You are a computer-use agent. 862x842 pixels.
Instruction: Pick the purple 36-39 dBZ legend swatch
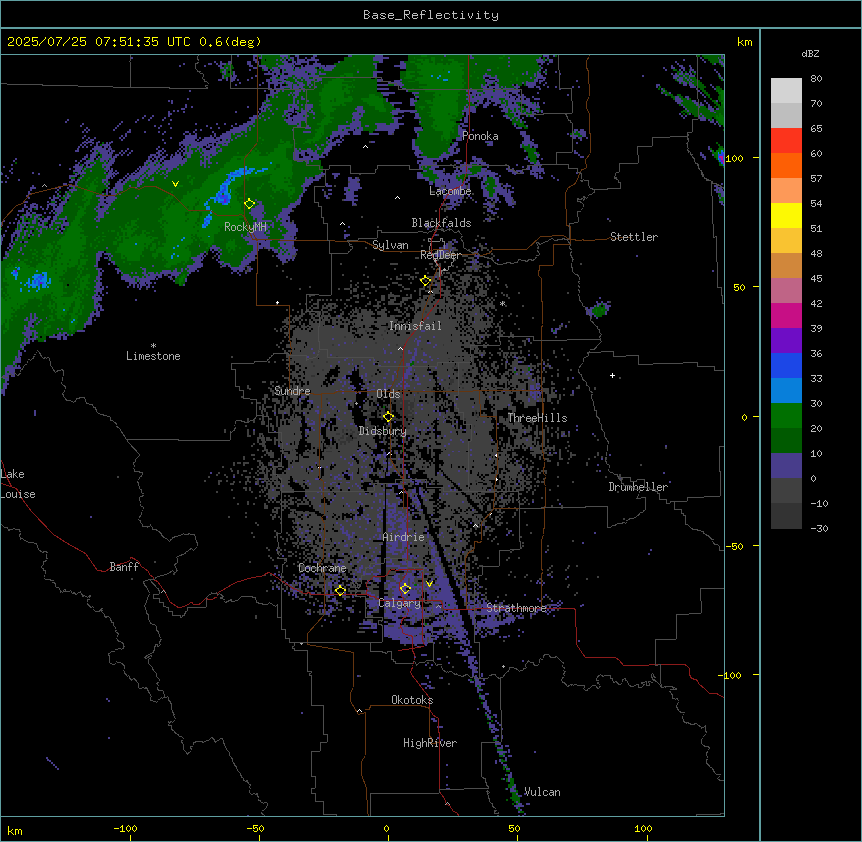click(x=786, y=341)
